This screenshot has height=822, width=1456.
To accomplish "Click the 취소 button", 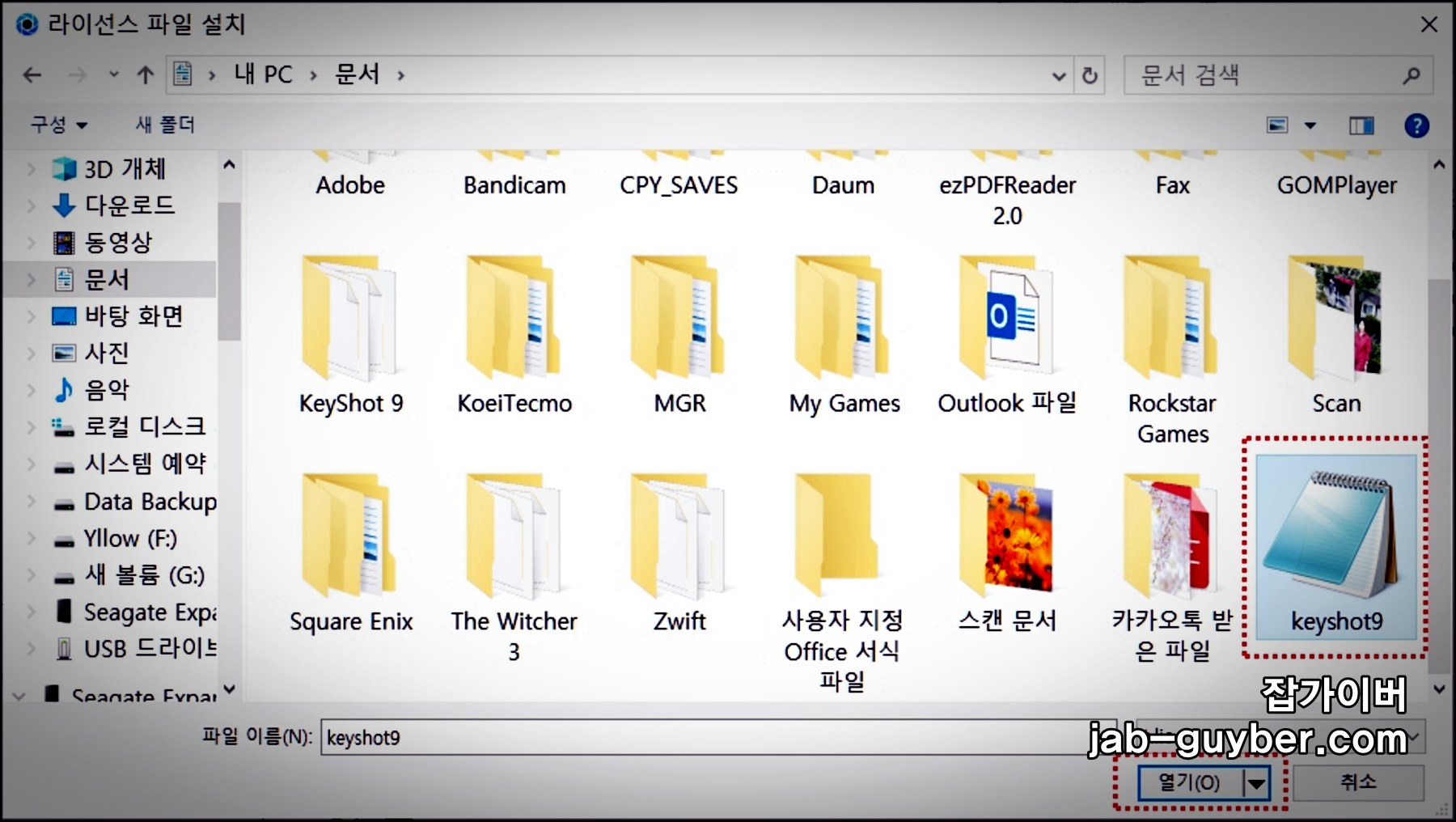I will point(1358,782).
